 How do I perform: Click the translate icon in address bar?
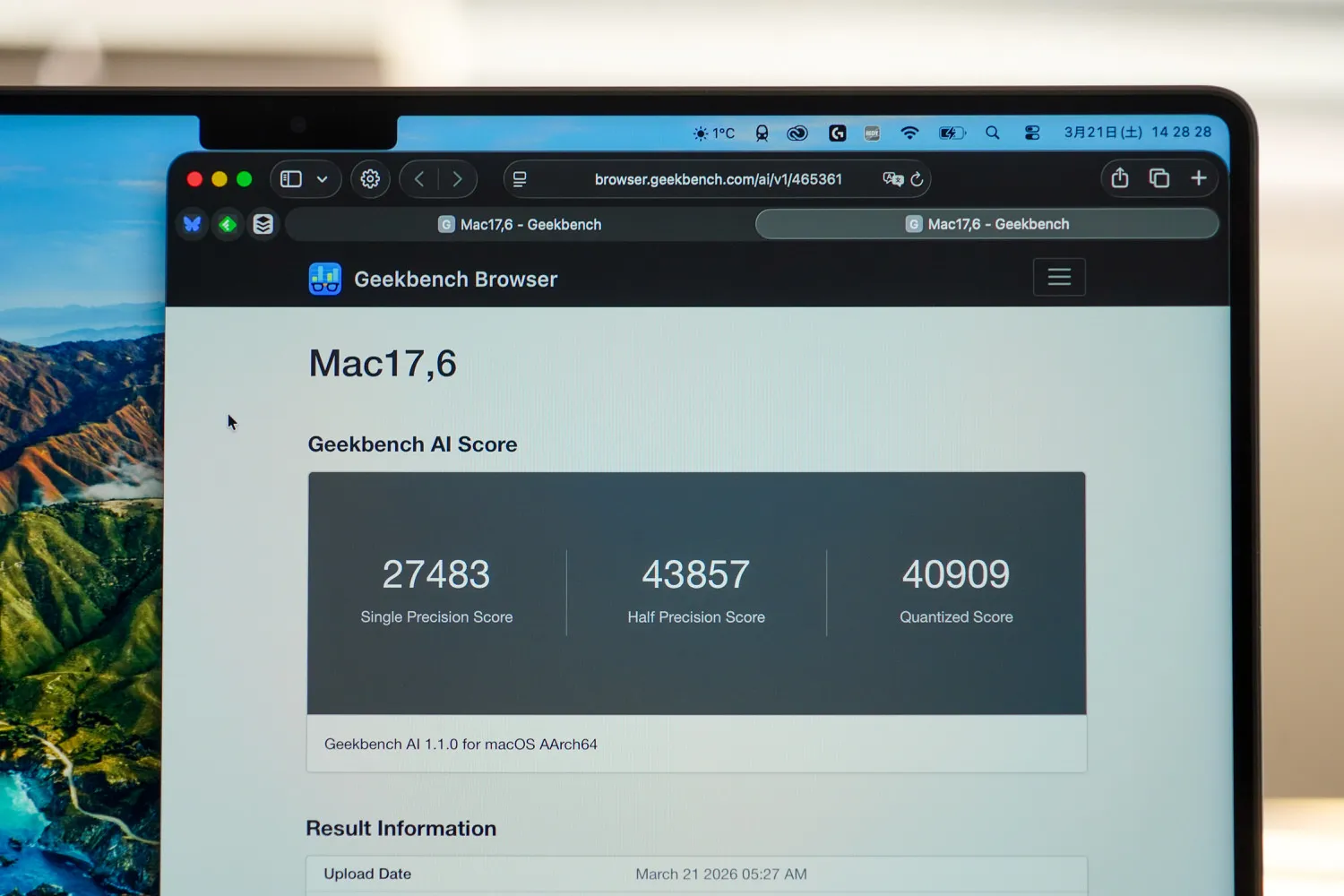tap(892, 179)
